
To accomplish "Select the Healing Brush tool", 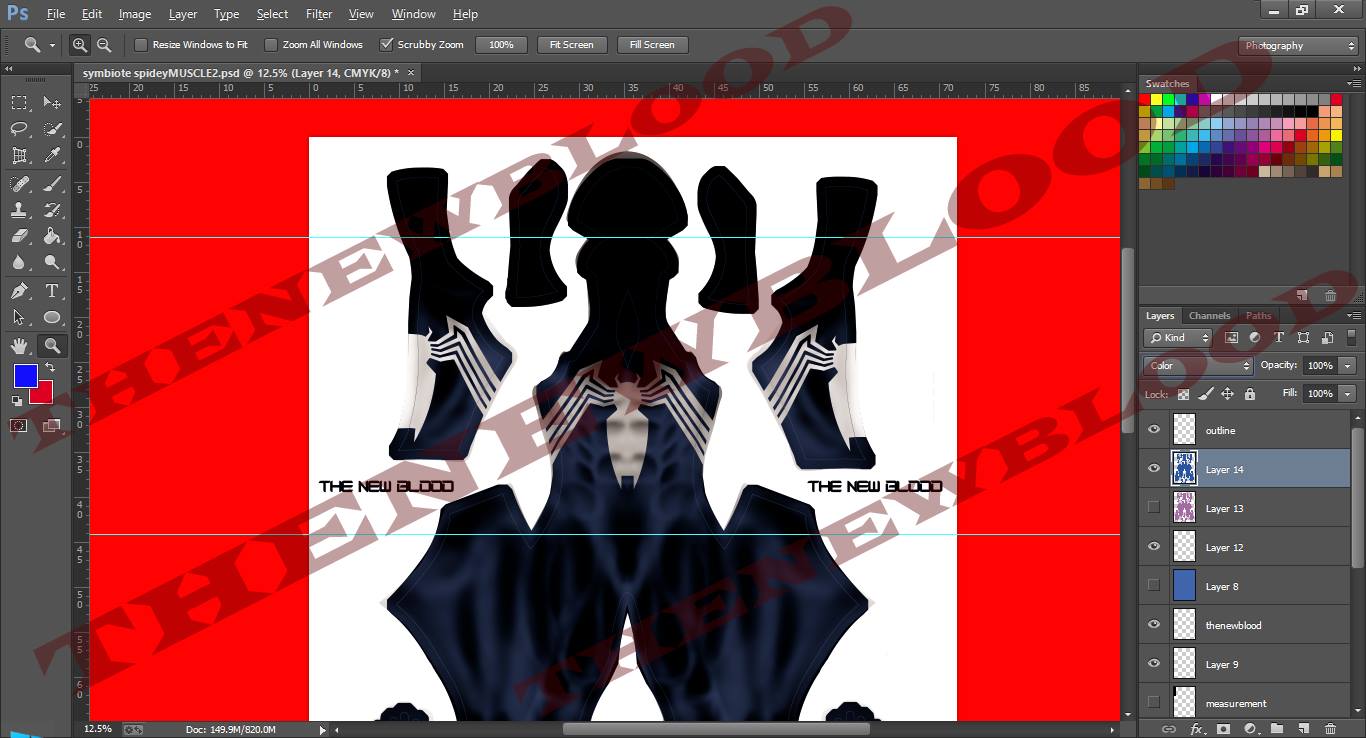I will 19,184.
